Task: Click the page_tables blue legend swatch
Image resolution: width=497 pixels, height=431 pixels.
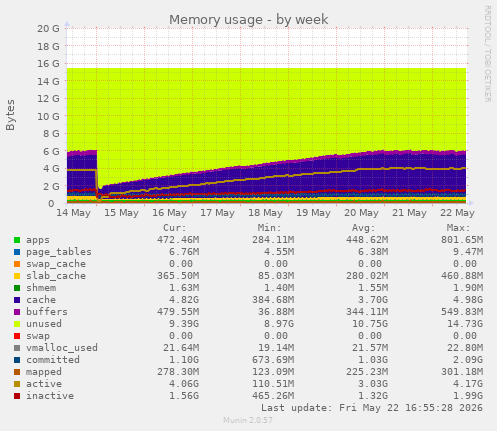Action: pos(17,252)
